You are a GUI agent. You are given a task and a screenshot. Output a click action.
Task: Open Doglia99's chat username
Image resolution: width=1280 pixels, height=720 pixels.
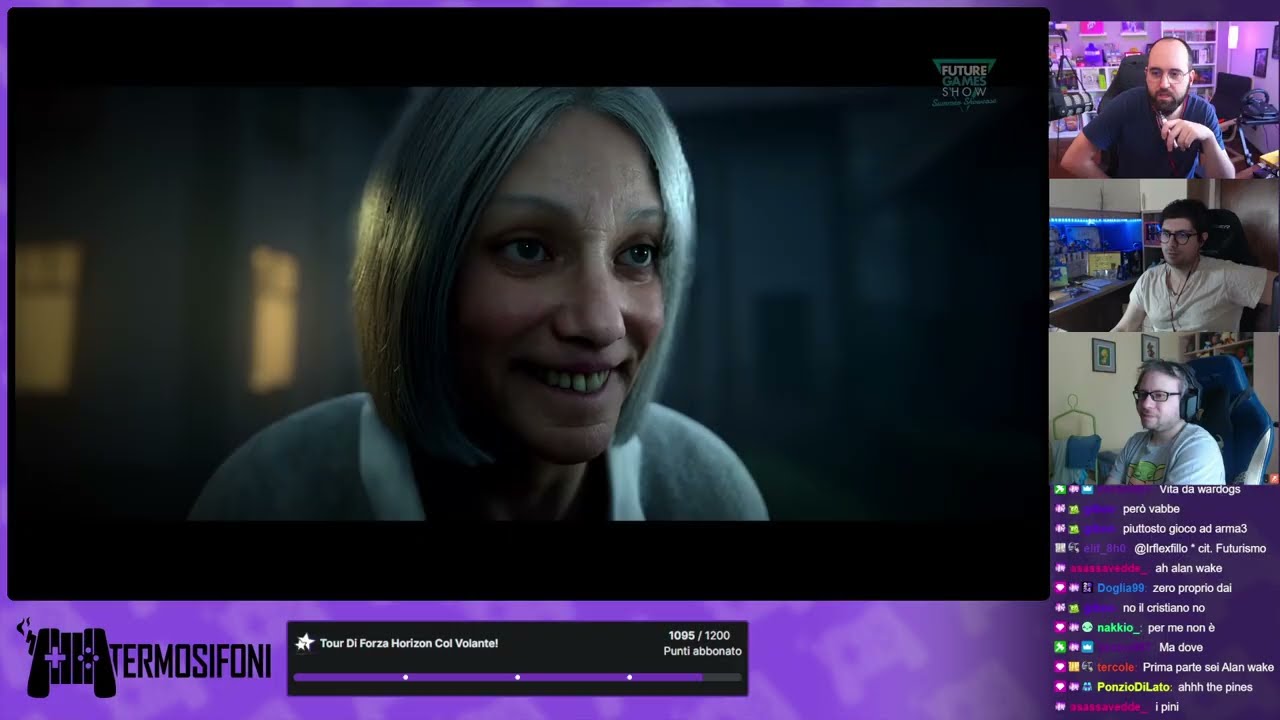coord(1121,588)
